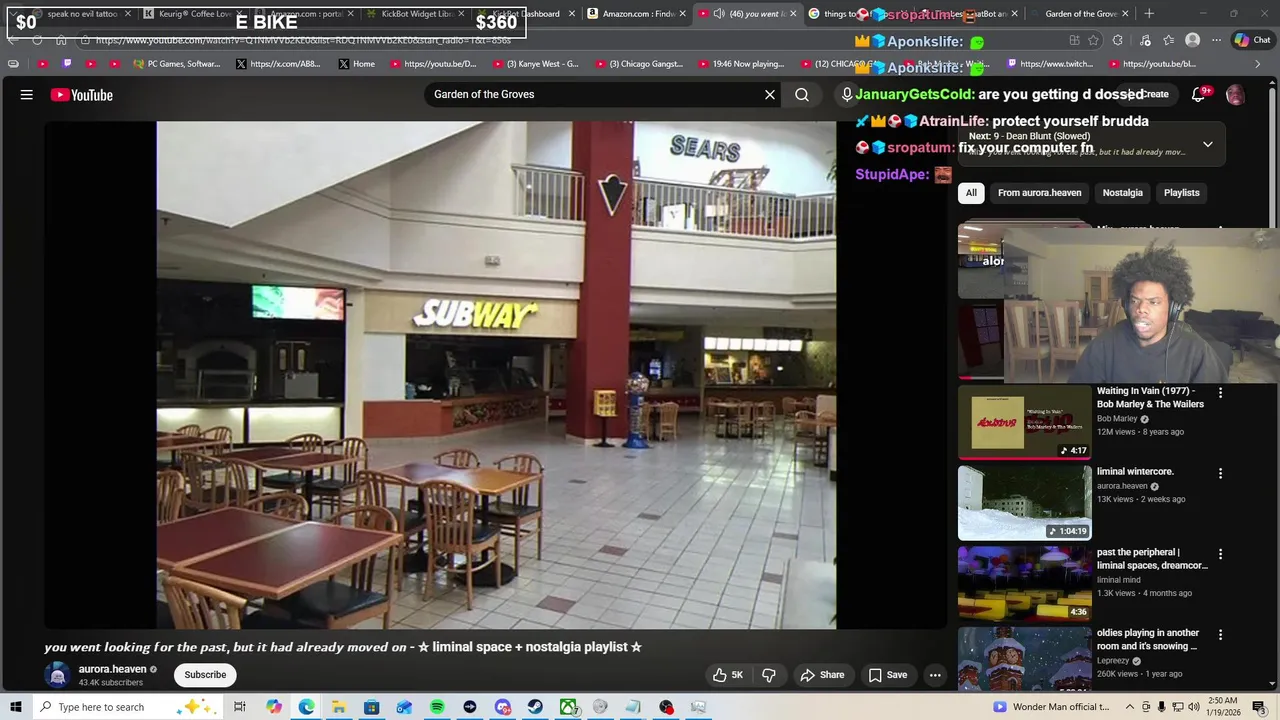This screenshot has height=720, width=1280.
Task: Dislike the video with thumbs down
Action: pos(769,675)
